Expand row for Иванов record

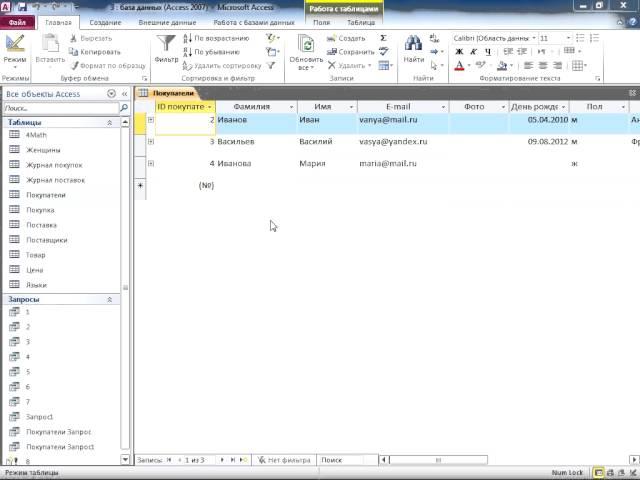tap(151, 120)
